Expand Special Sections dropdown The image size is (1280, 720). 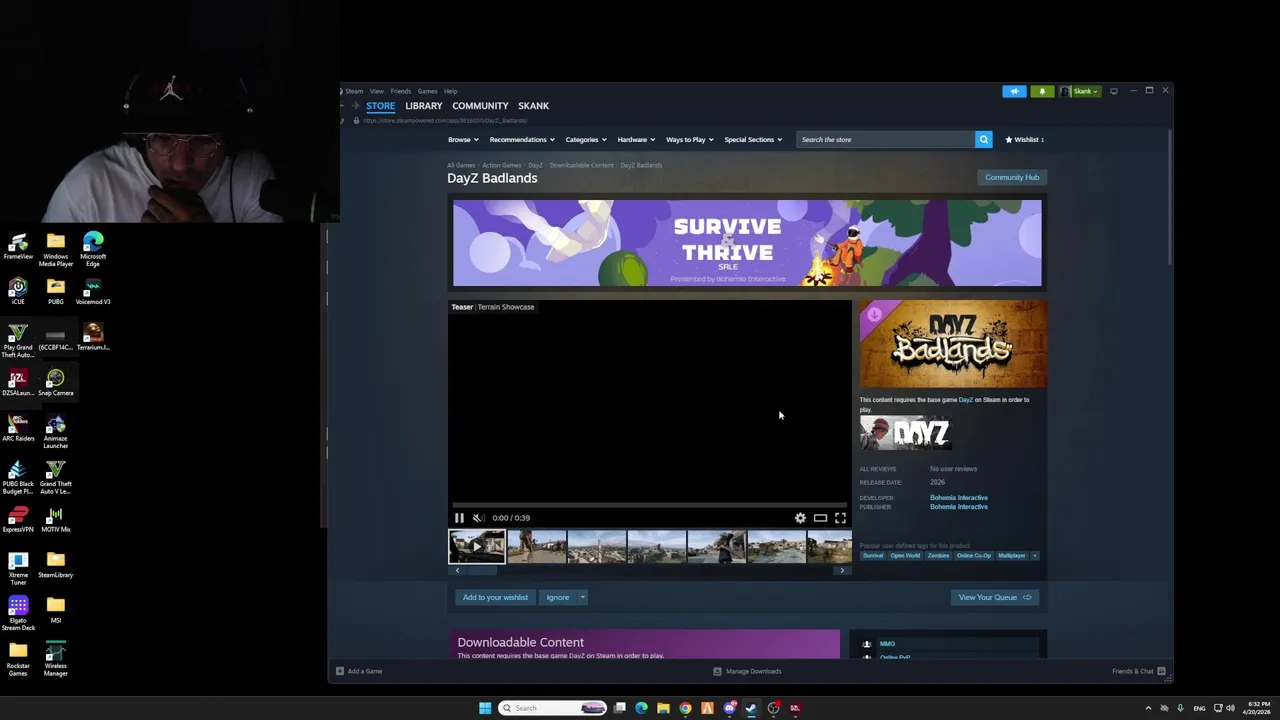(753, 140)
